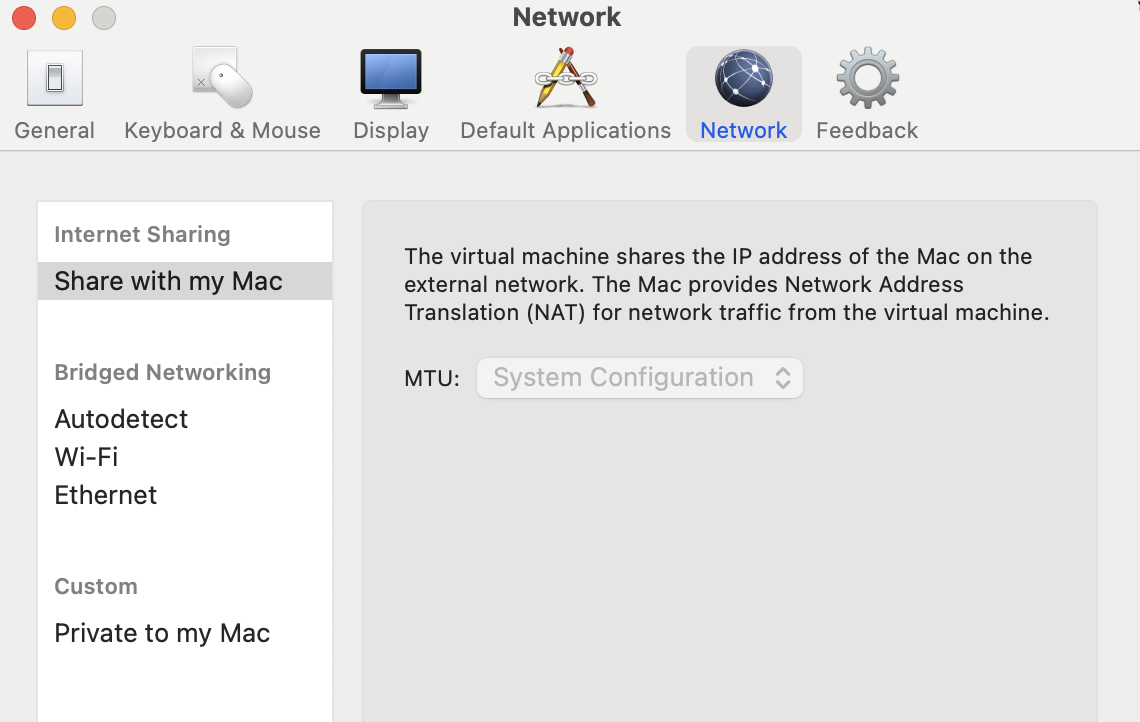The width and height of the screenshot is (1140, 722).
Task: Click the Bridged Networking section header
Action: click(163, 372)
